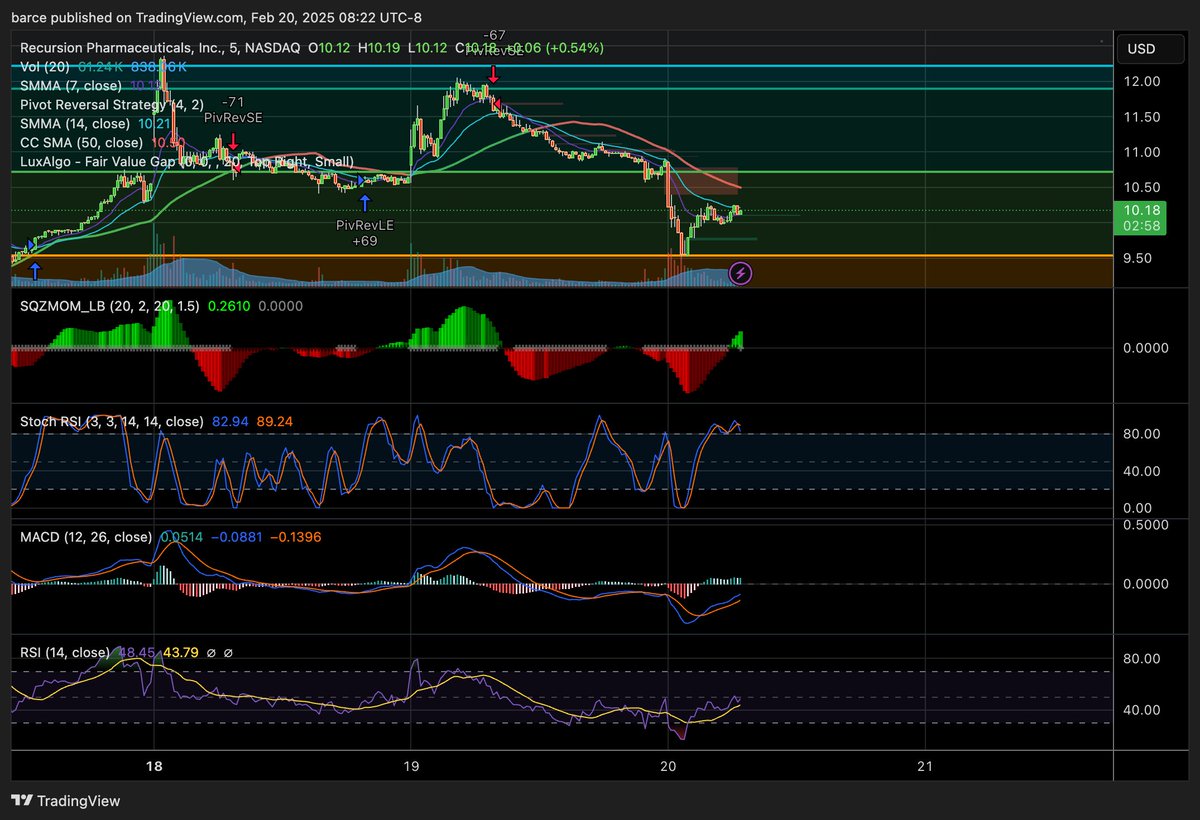Screen dimensions: 1200x820
Task: Click the -71 PivRevSE label
Action: point(233,110)
